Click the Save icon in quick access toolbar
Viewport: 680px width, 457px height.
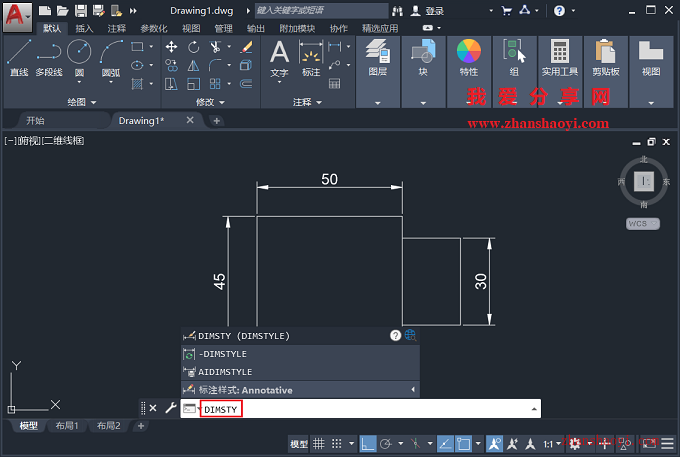pos(81,11)
